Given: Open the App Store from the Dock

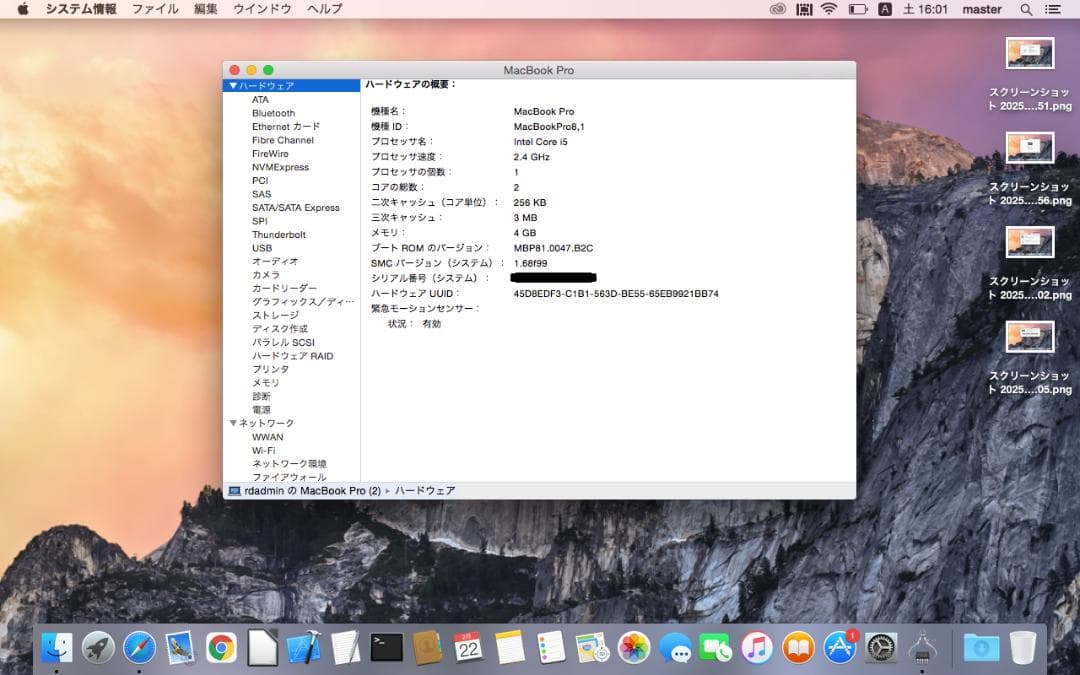Looking at the screenshot, I should [x=840, y=648].
